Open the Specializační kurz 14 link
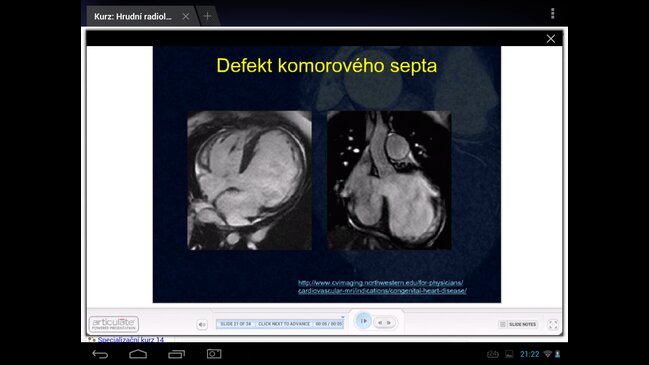649x365 pixels. [x=131, y=339]
